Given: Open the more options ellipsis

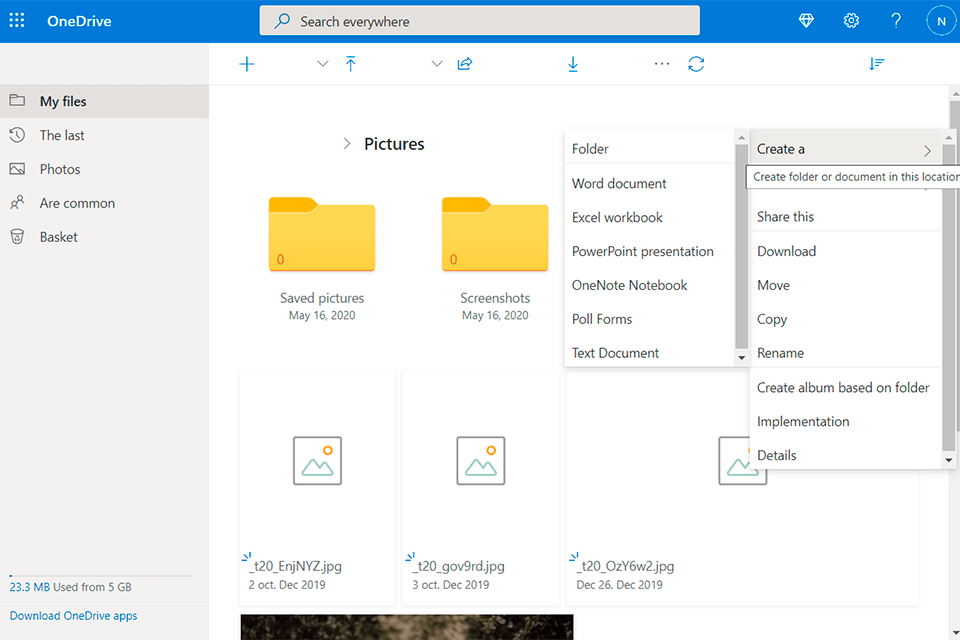Looking at the screenshot, I should point(662,64).
